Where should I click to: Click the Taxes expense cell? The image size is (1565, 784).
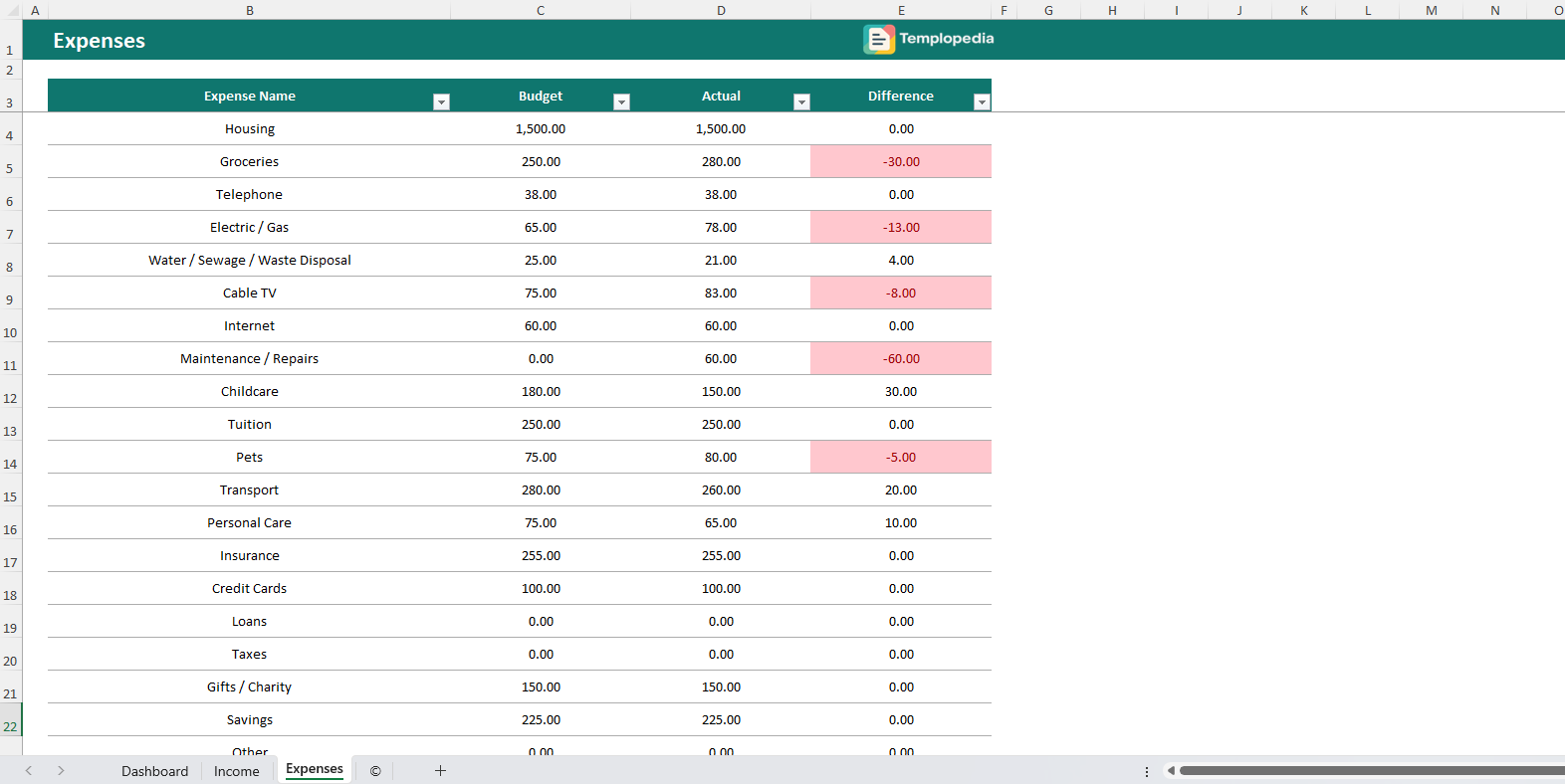(x=249, y=655)
